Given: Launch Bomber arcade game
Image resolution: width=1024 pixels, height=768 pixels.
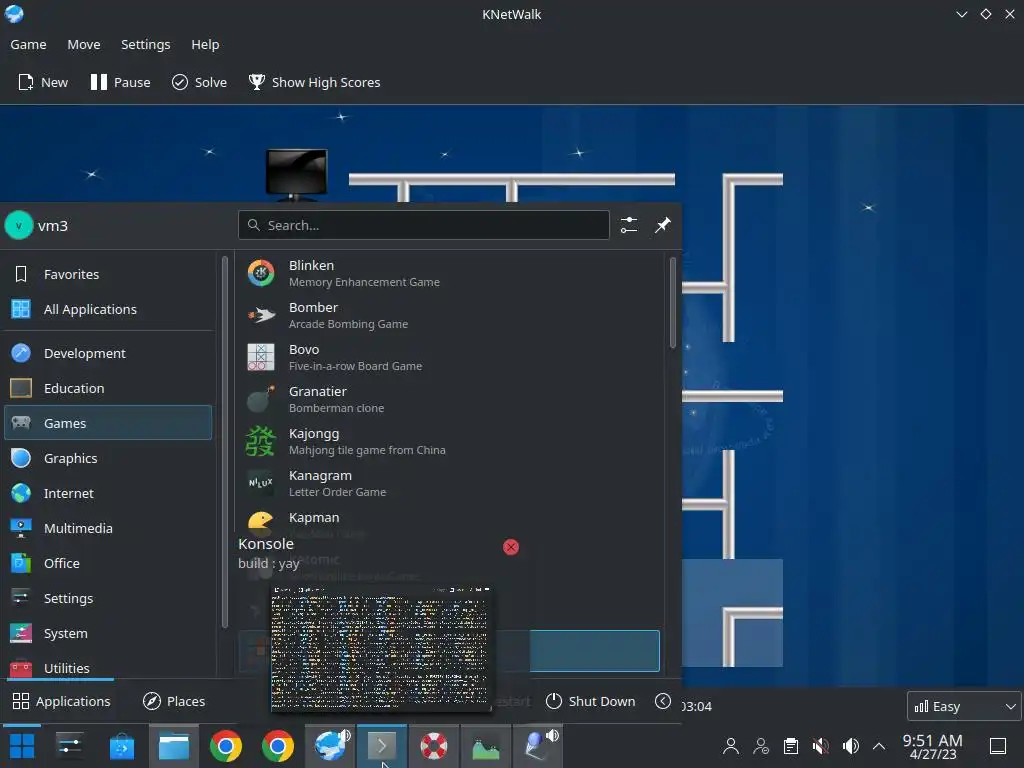Looking at the screenshot, I should pyautogui.click(x=451, y=315).
